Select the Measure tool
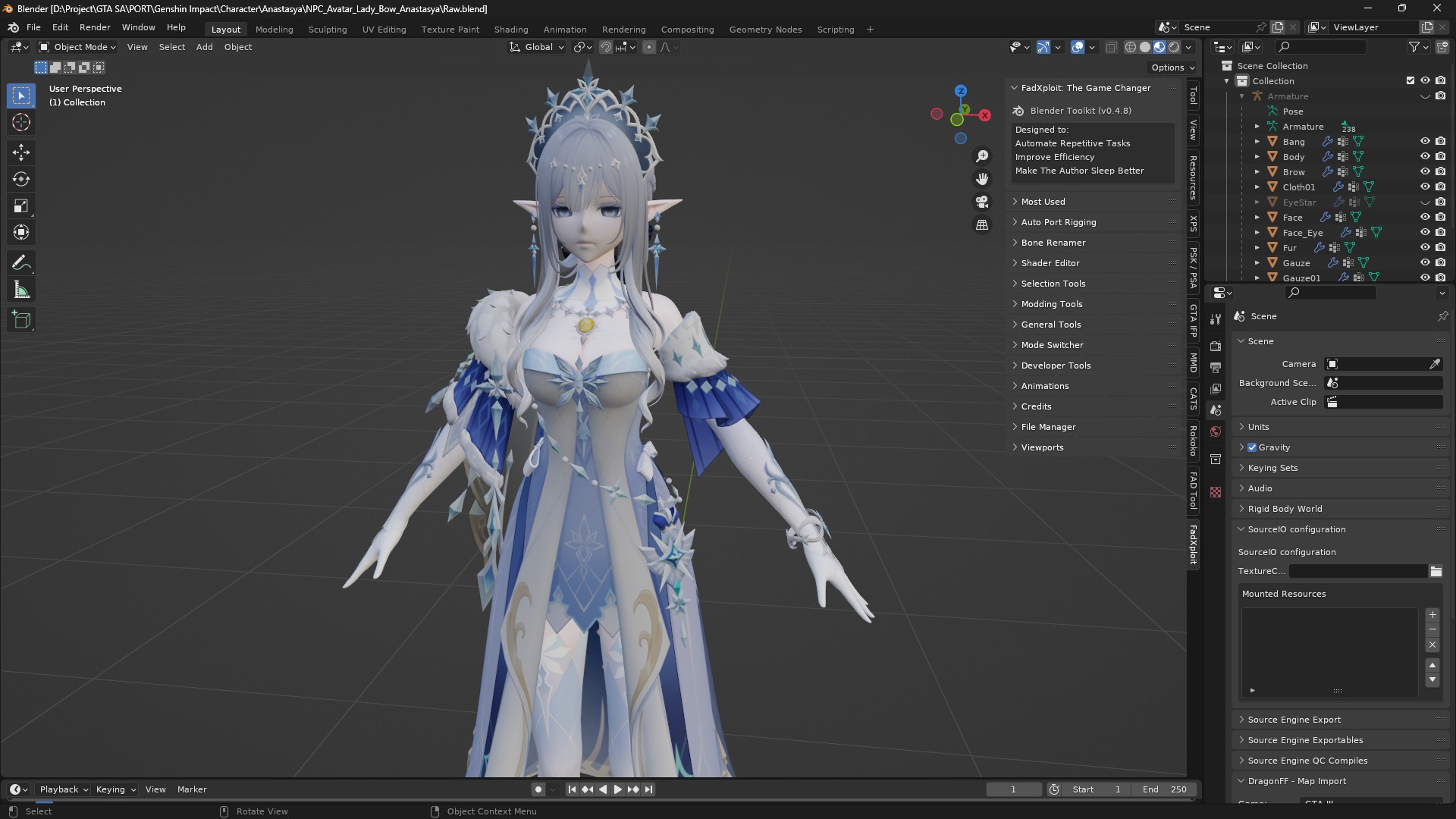 [21, 290]
